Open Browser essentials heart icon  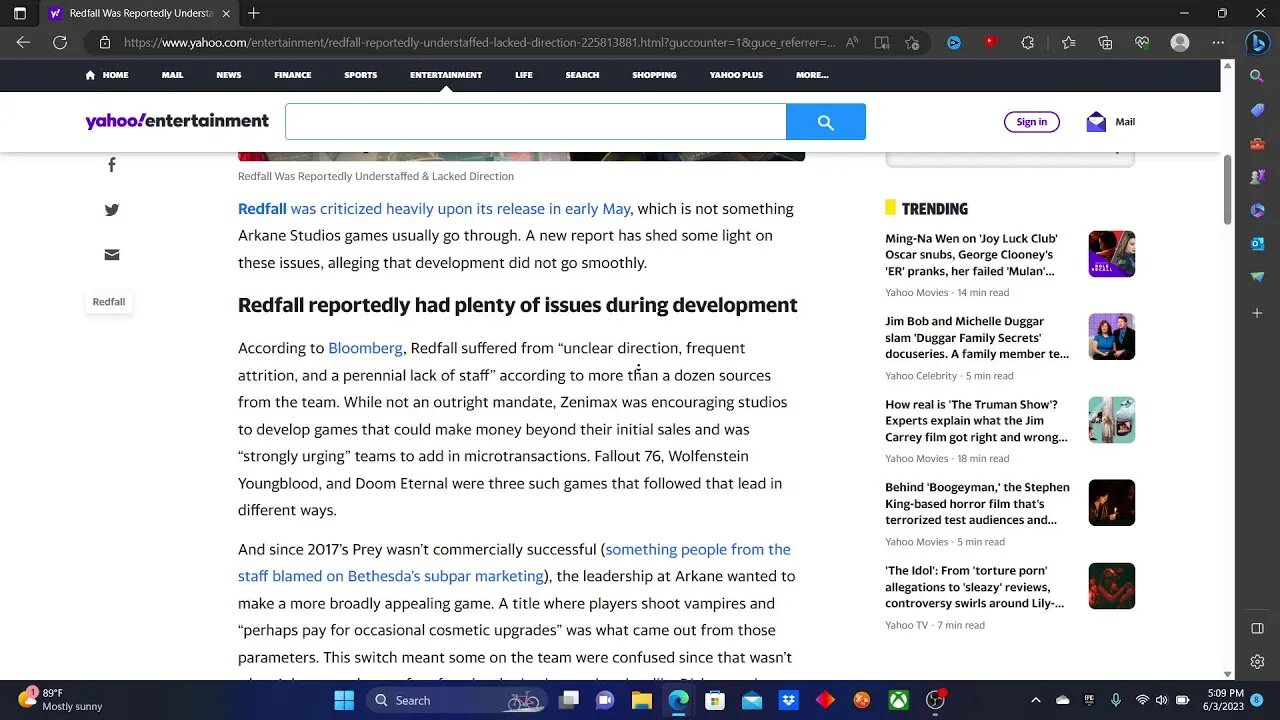coord(1142,43)
